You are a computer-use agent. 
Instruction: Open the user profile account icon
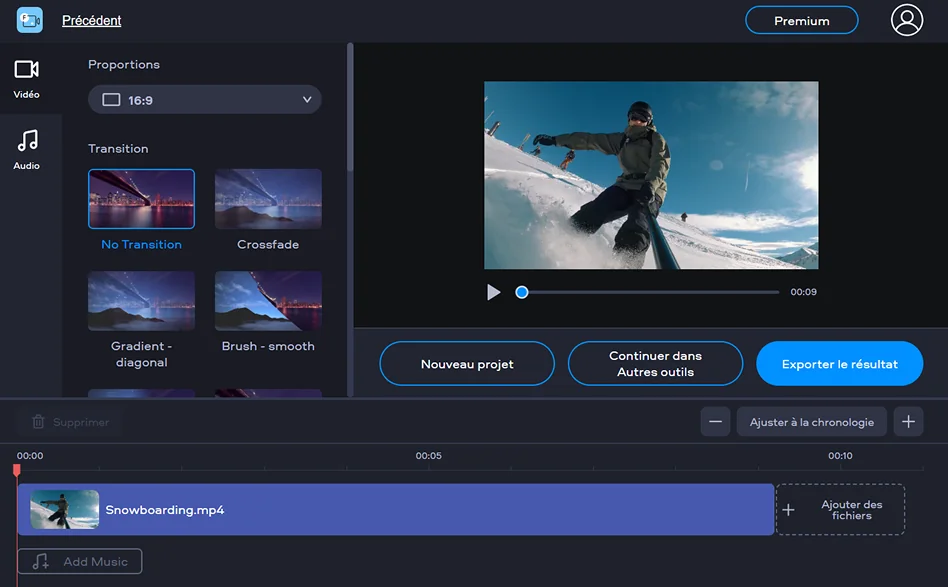906,20
